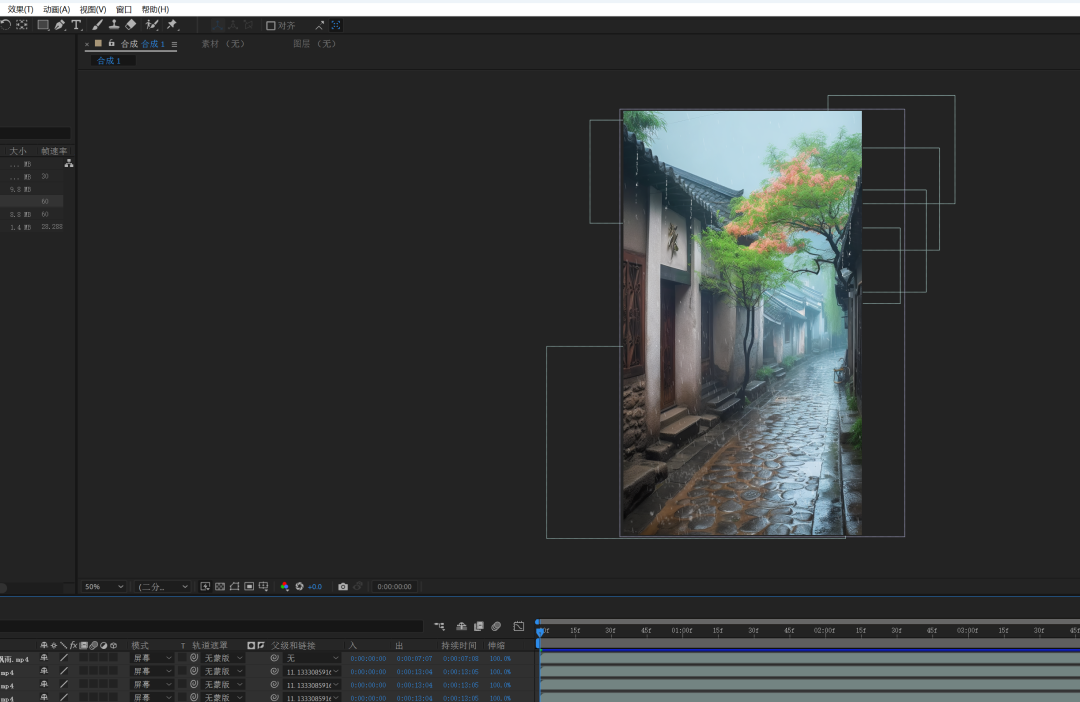Switch to the 素材 panel tab
This screenshot has width=1080, height=702.
coord(221,43)
